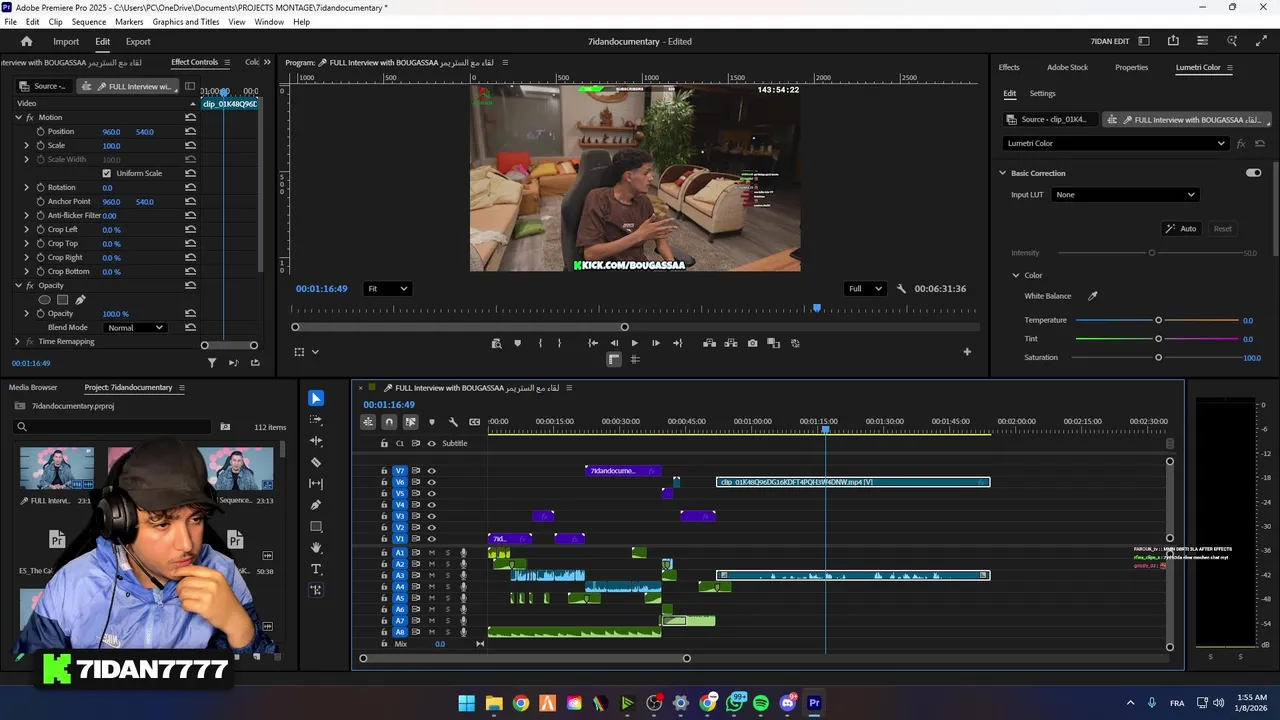The height and width of the screenshot is (720, 1280).
Task: Click the Tint slider handle
Action: [x=1159, y=339]
